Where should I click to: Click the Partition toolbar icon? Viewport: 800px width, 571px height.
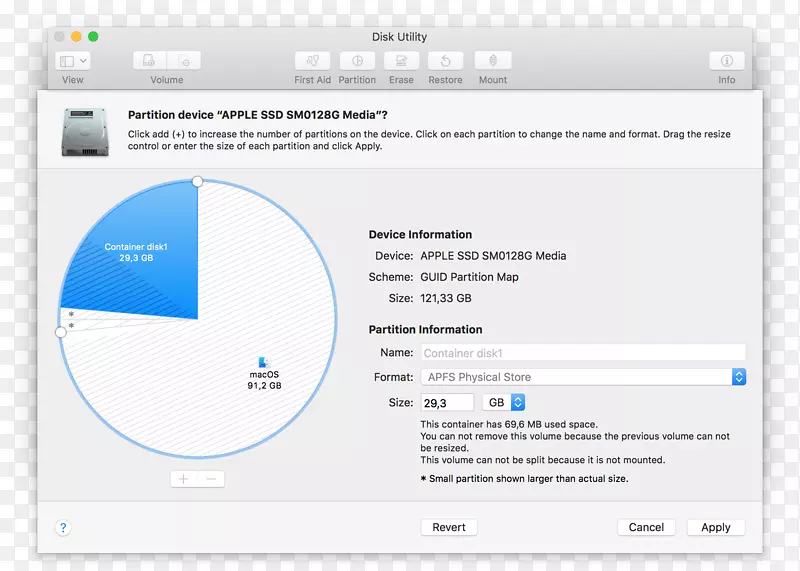pos(357,61)
